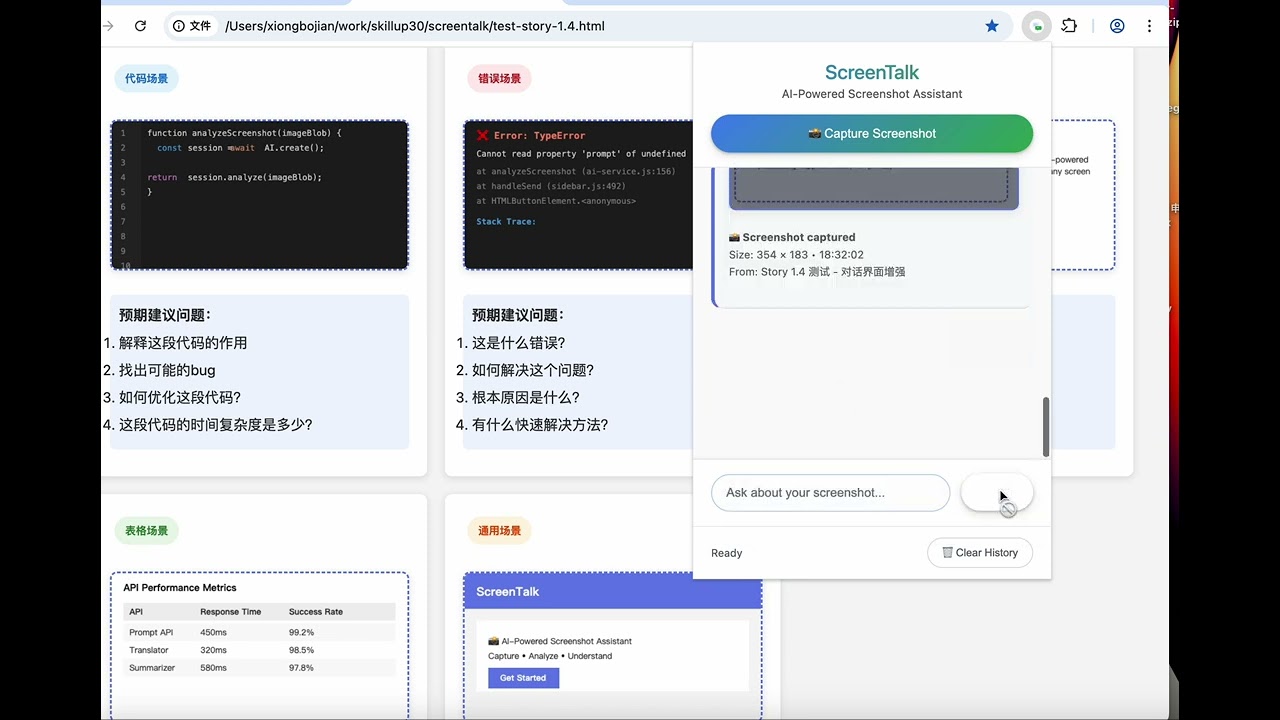Click the Success Rate column header
This screenshot has width=1280, height=720.
point(316,611)
